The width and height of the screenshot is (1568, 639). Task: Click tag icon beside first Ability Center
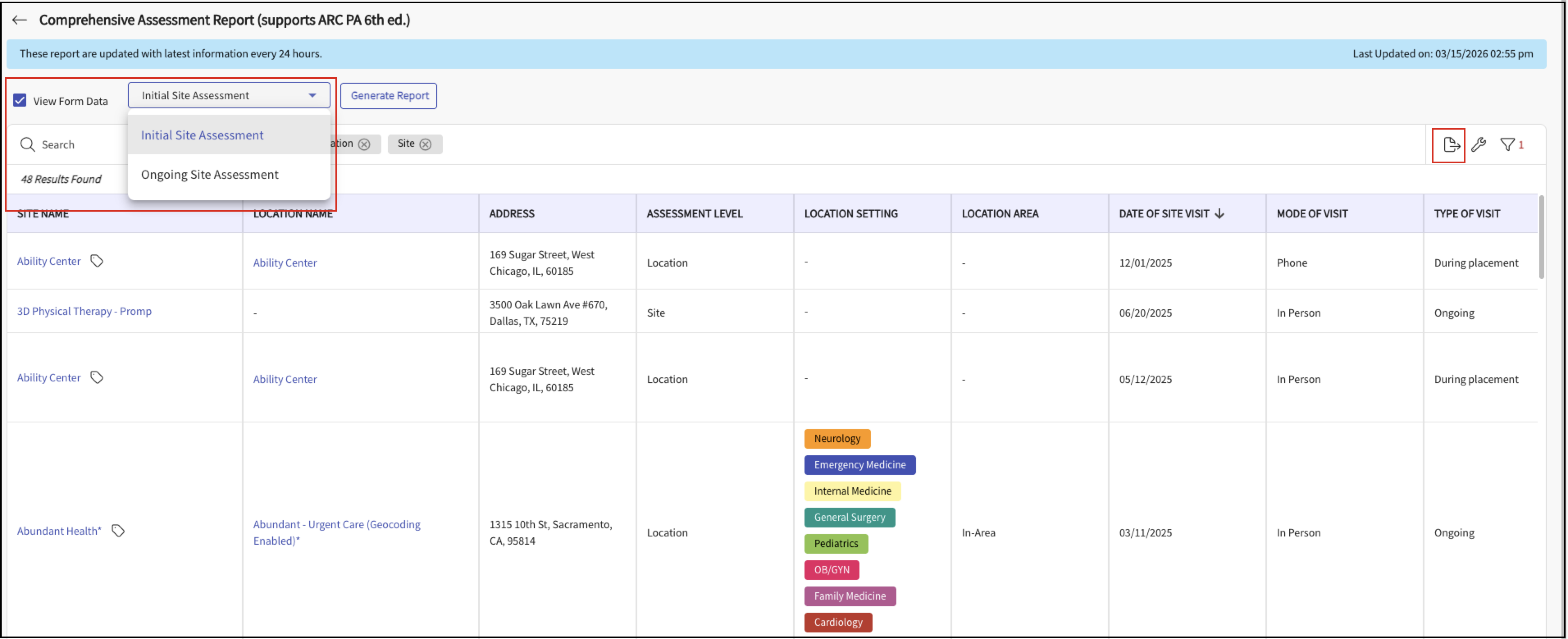(x=97, y=261)
